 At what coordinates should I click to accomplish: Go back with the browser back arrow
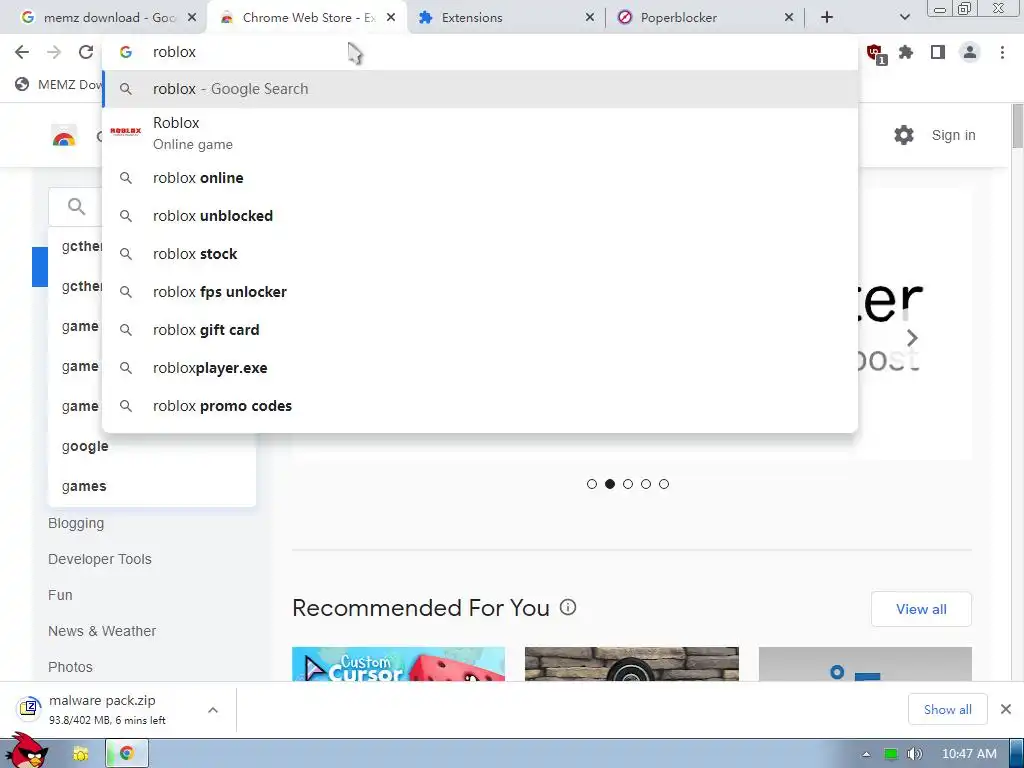[22, 52]
